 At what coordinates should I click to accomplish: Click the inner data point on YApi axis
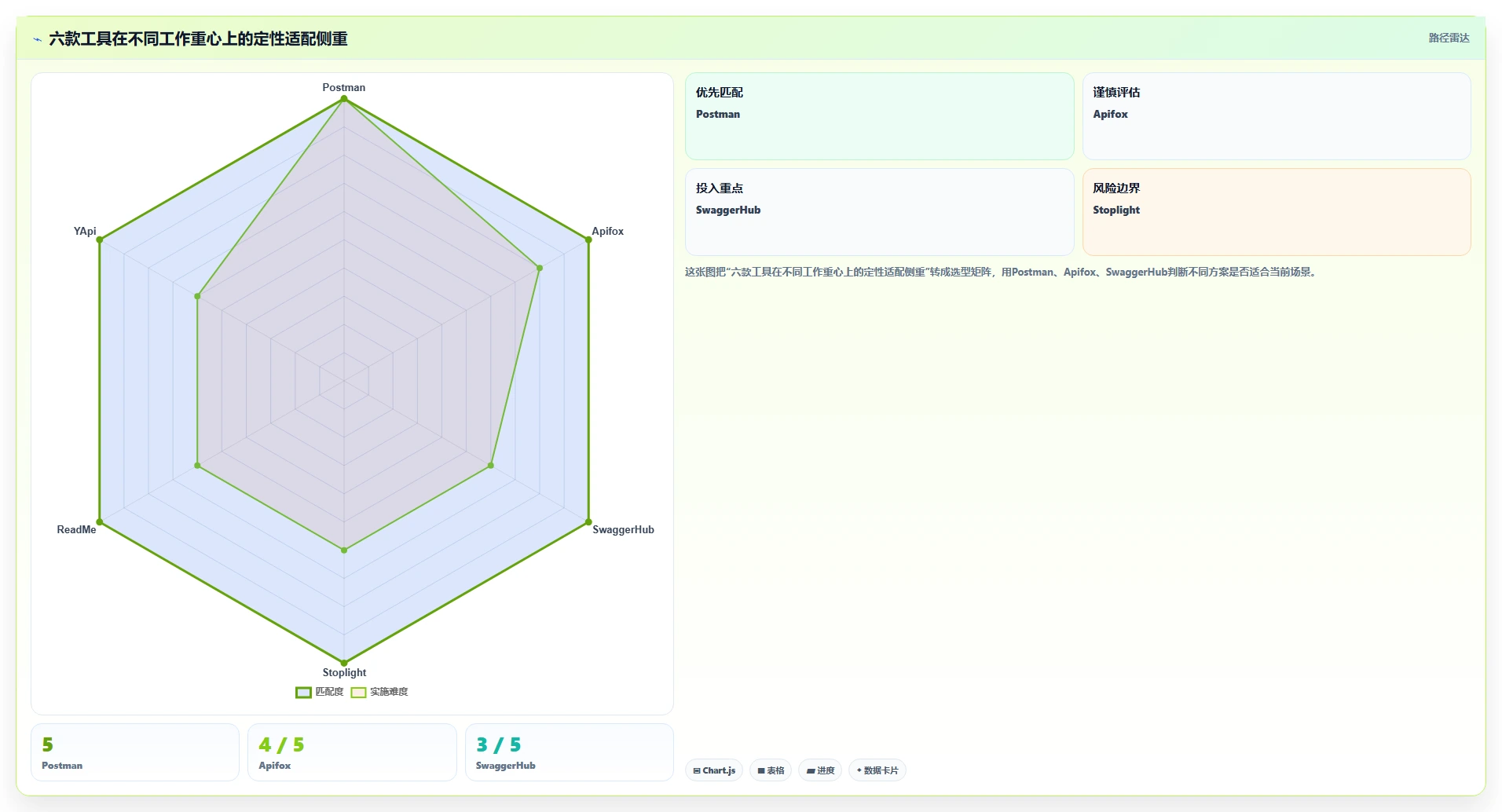click(197, 296)
